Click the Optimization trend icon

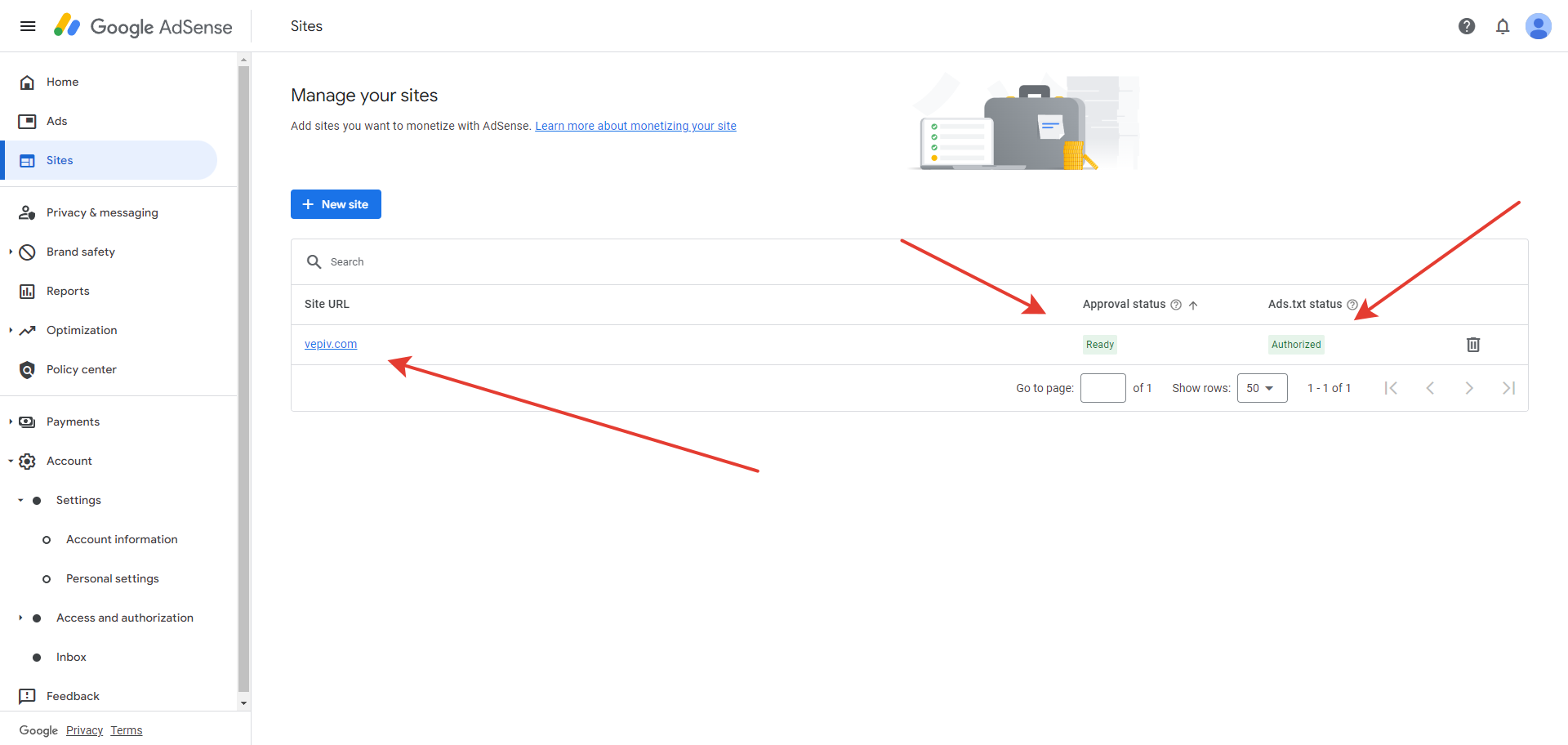coord(27,330)
